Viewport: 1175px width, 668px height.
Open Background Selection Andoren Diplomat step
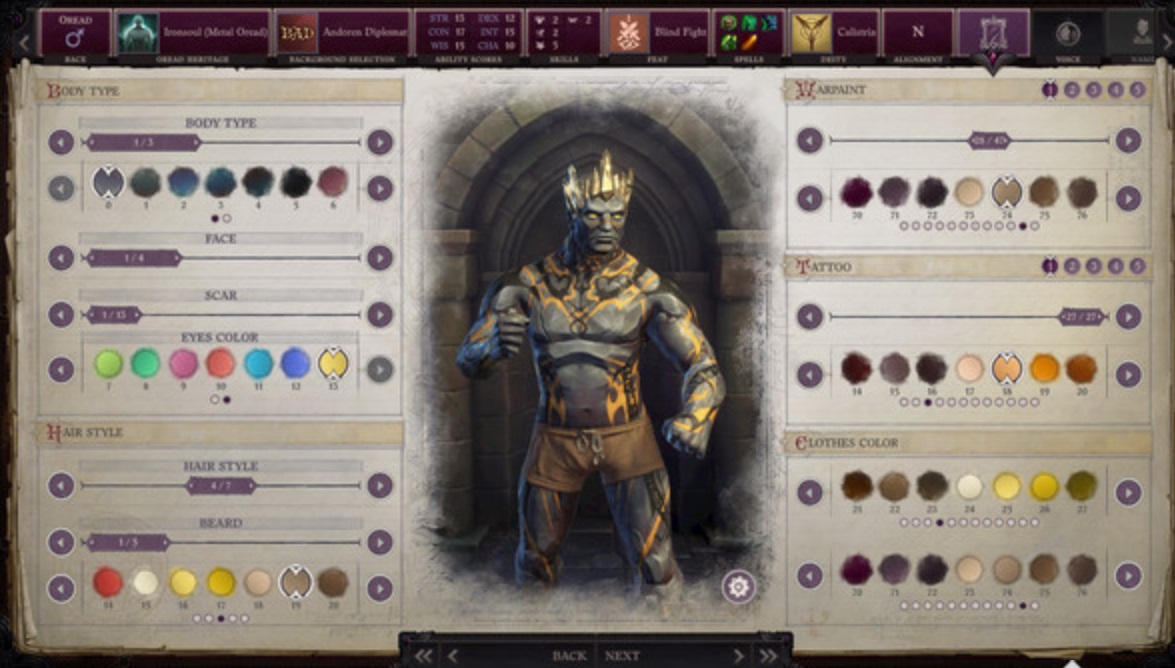(x=342, y=32)
